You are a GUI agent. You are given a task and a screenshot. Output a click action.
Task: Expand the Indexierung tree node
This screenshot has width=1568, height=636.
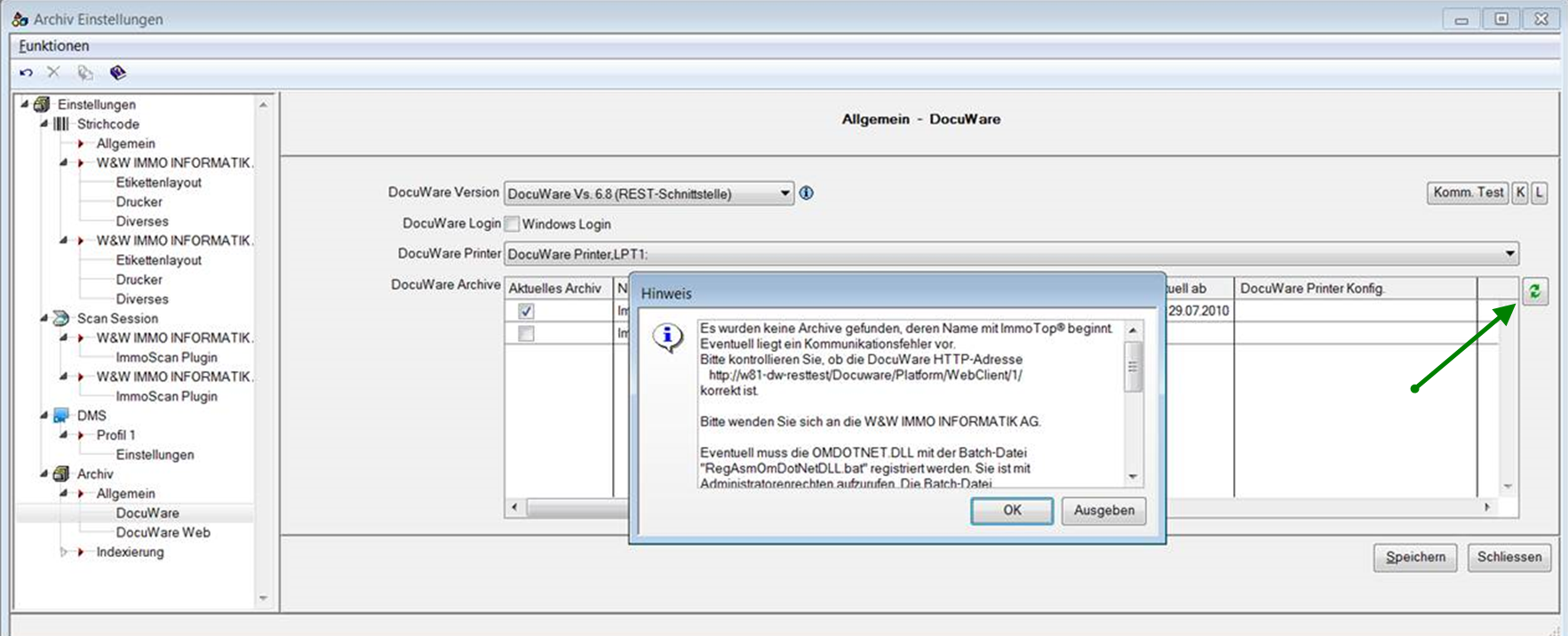tap(63, 553)
